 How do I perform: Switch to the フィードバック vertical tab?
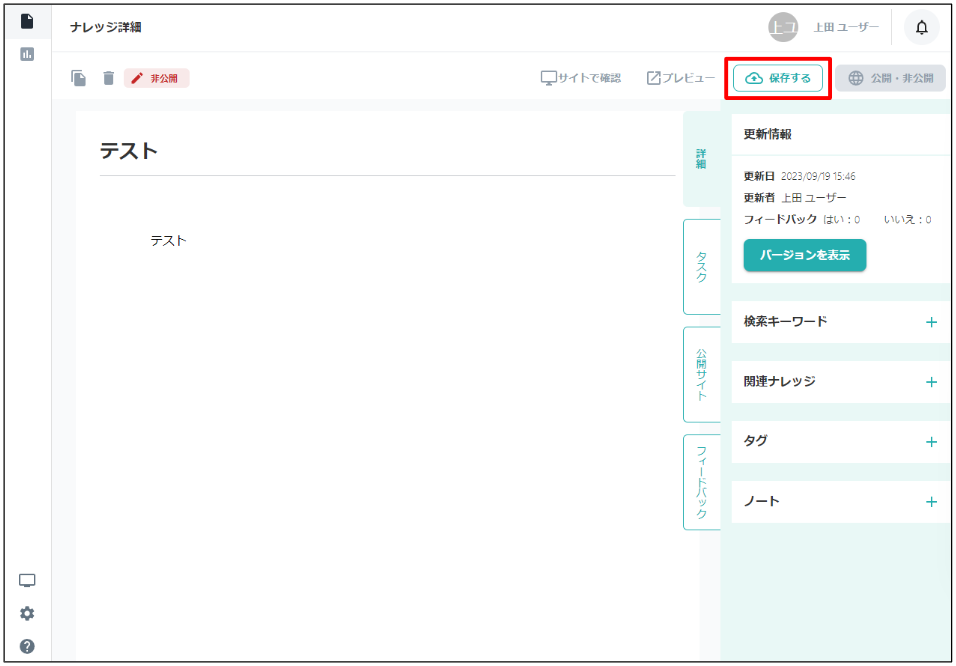702,482
